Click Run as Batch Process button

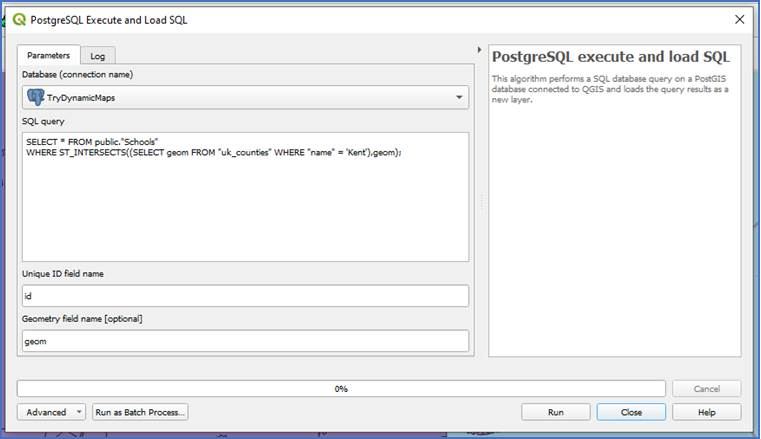140,412
